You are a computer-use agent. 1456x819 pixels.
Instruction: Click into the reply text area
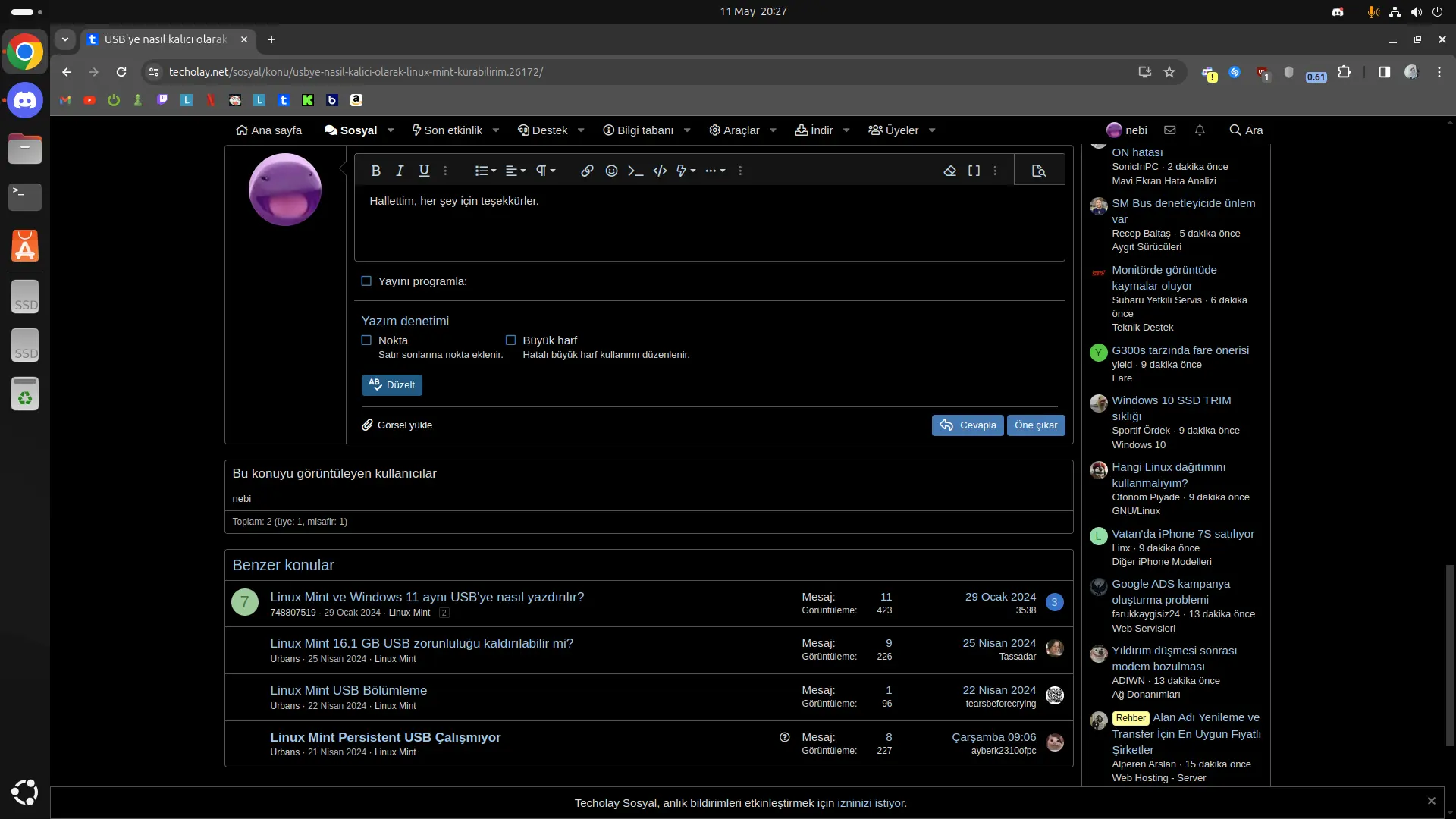(709, 223)
